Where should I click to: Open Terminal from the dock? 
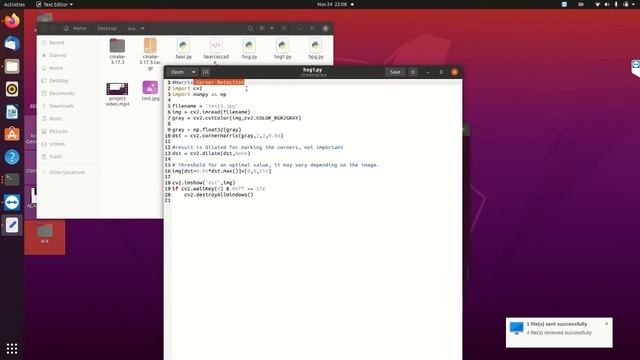12,180
